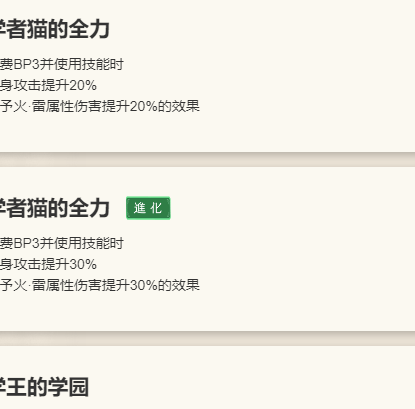Click BP3 in the top card's description

coord(26,64)
